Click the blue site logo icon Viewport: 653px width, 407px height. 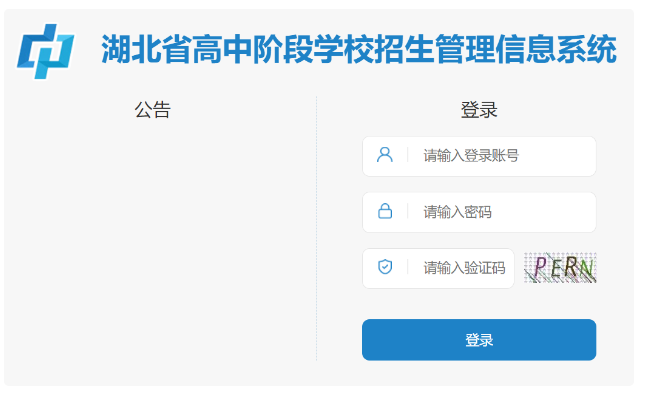(45, 50)
